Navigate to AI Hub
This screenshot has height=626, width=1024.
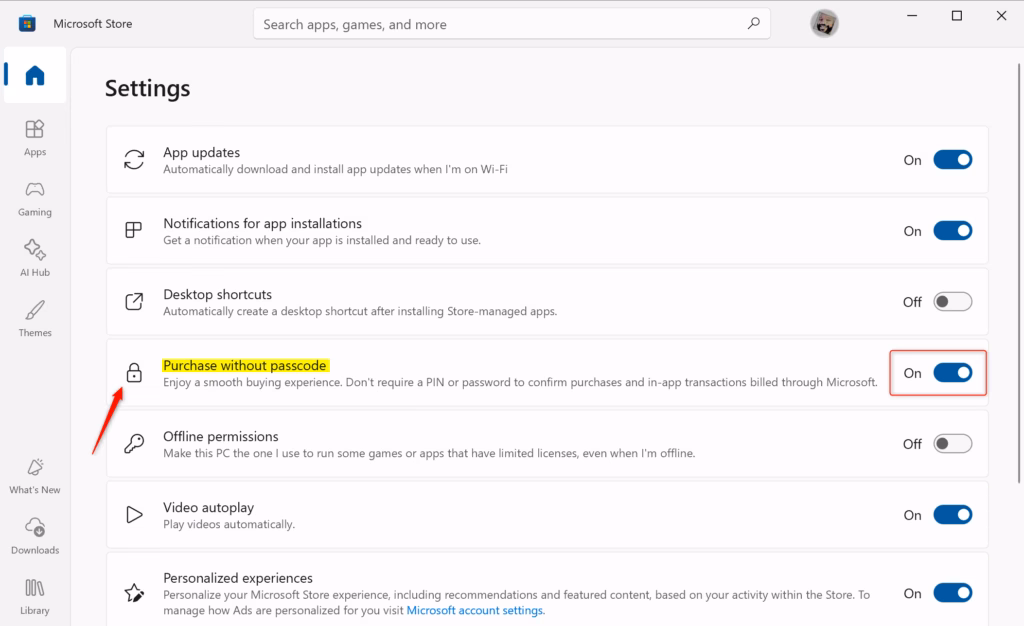(34, 259)
